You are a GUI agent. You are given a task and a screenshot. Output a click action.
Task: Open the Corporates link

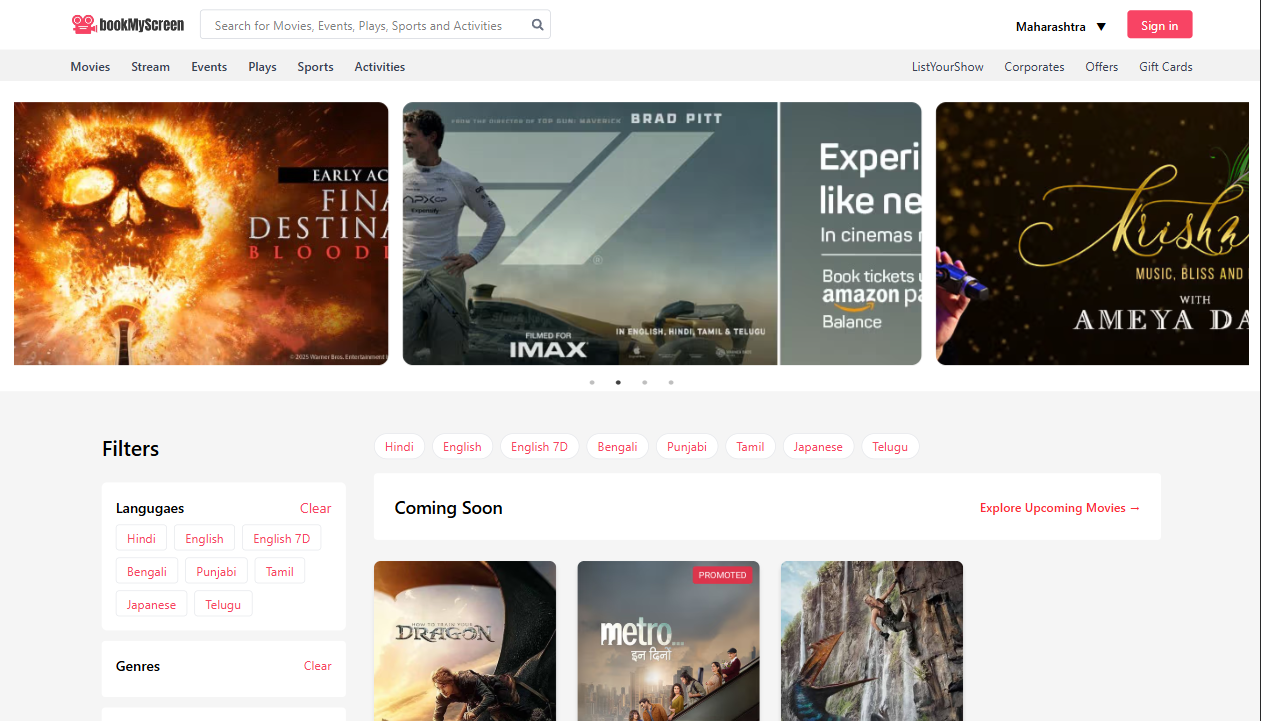click(1034, 67)
